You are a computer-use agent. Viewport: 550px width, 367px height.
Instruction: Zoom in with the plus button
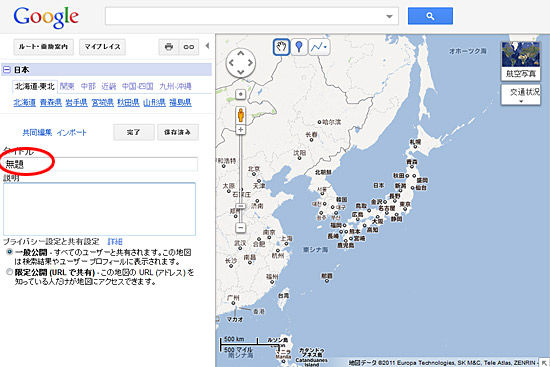[x=241, y=129]
